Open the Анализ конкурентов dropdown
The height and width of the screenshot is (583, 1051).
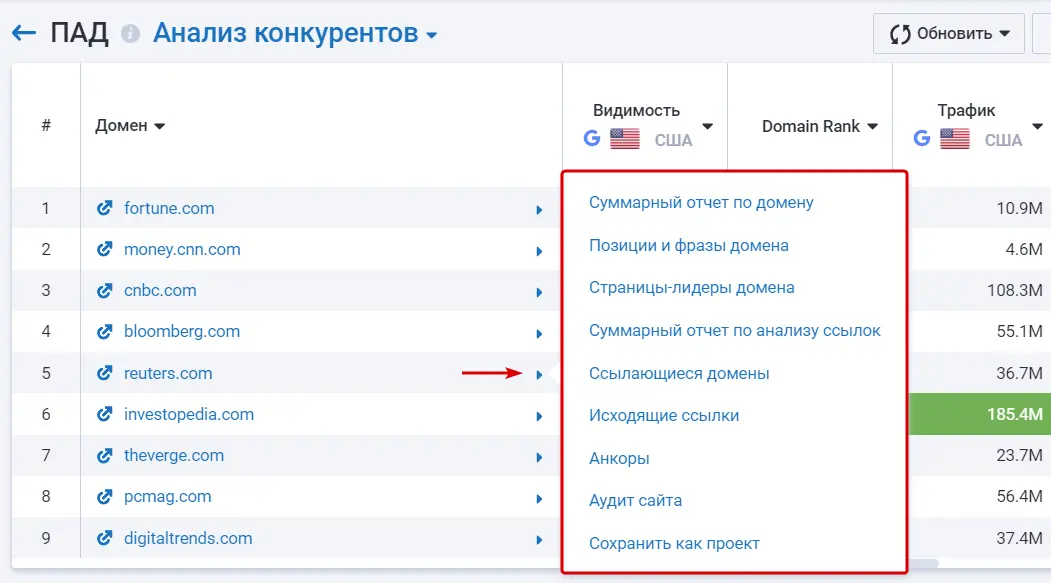(296, 33)
